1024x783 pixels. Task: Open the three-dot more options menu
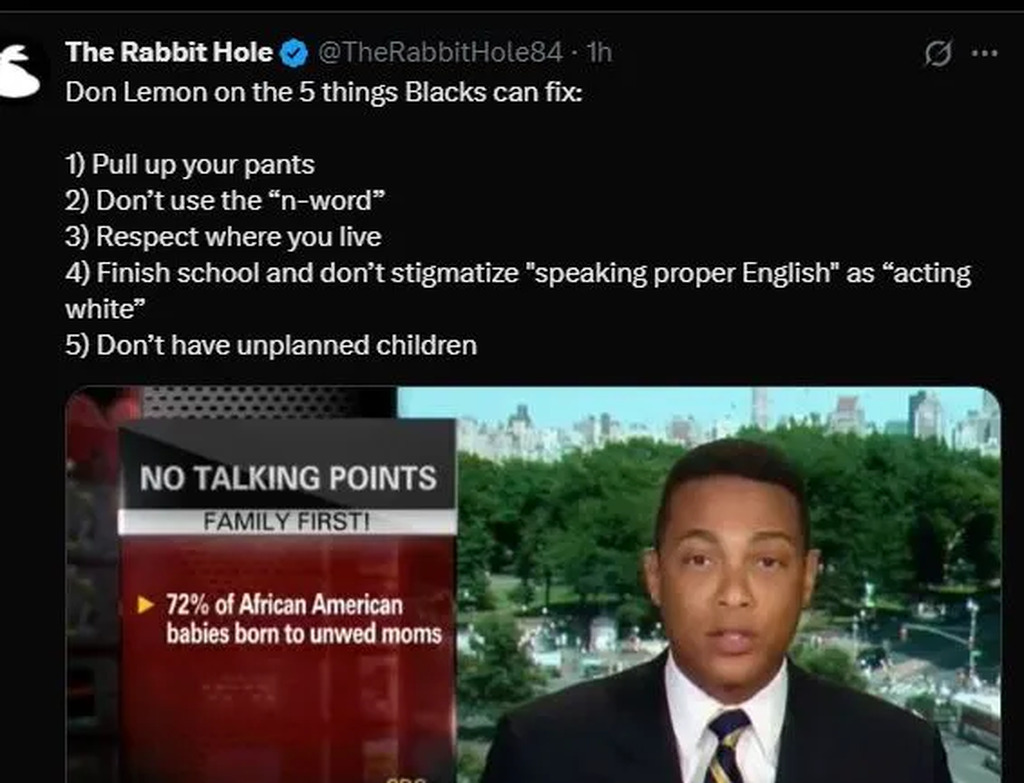pos(985,54)
